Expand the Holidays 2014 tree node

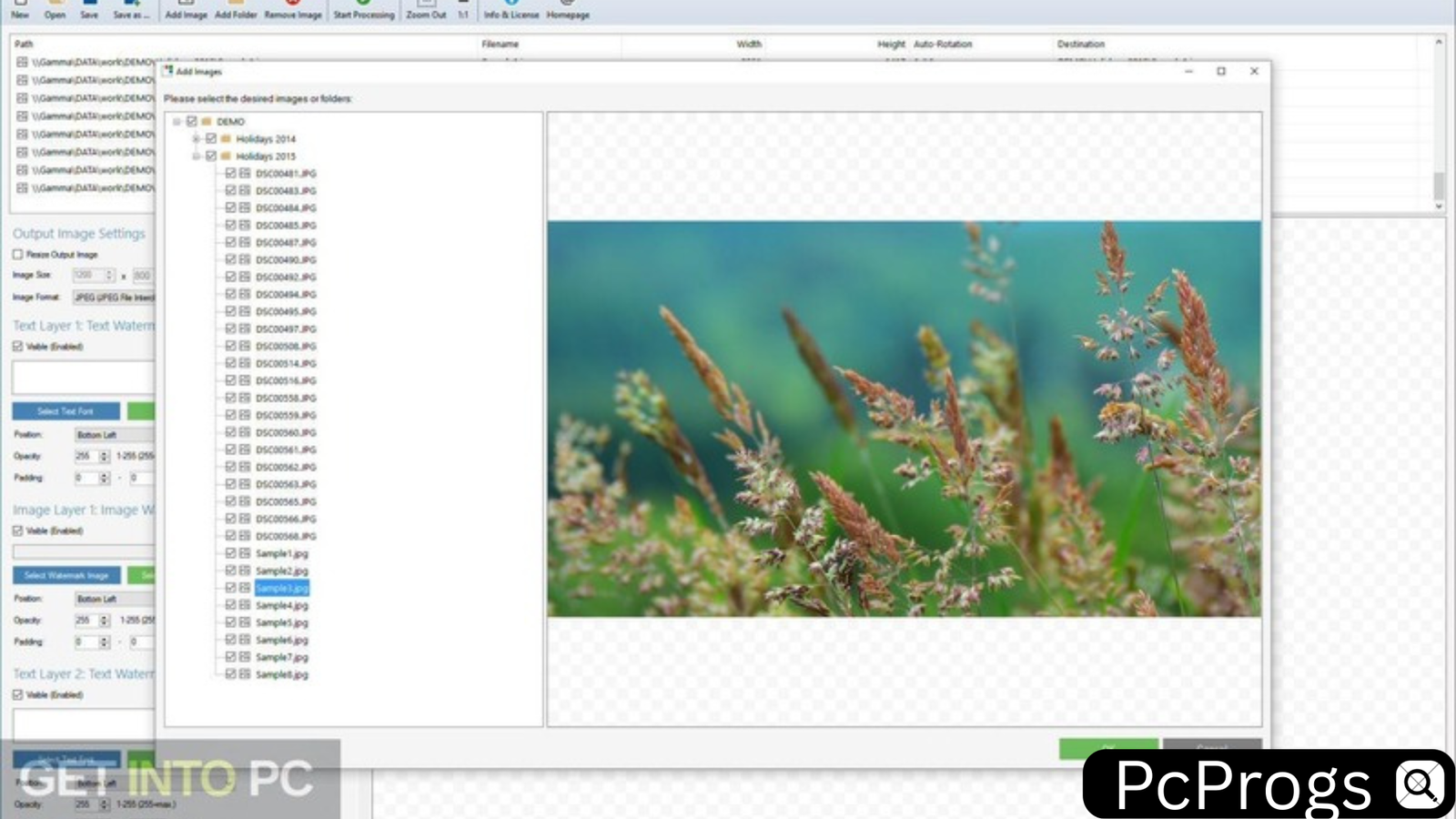point(196,138)
